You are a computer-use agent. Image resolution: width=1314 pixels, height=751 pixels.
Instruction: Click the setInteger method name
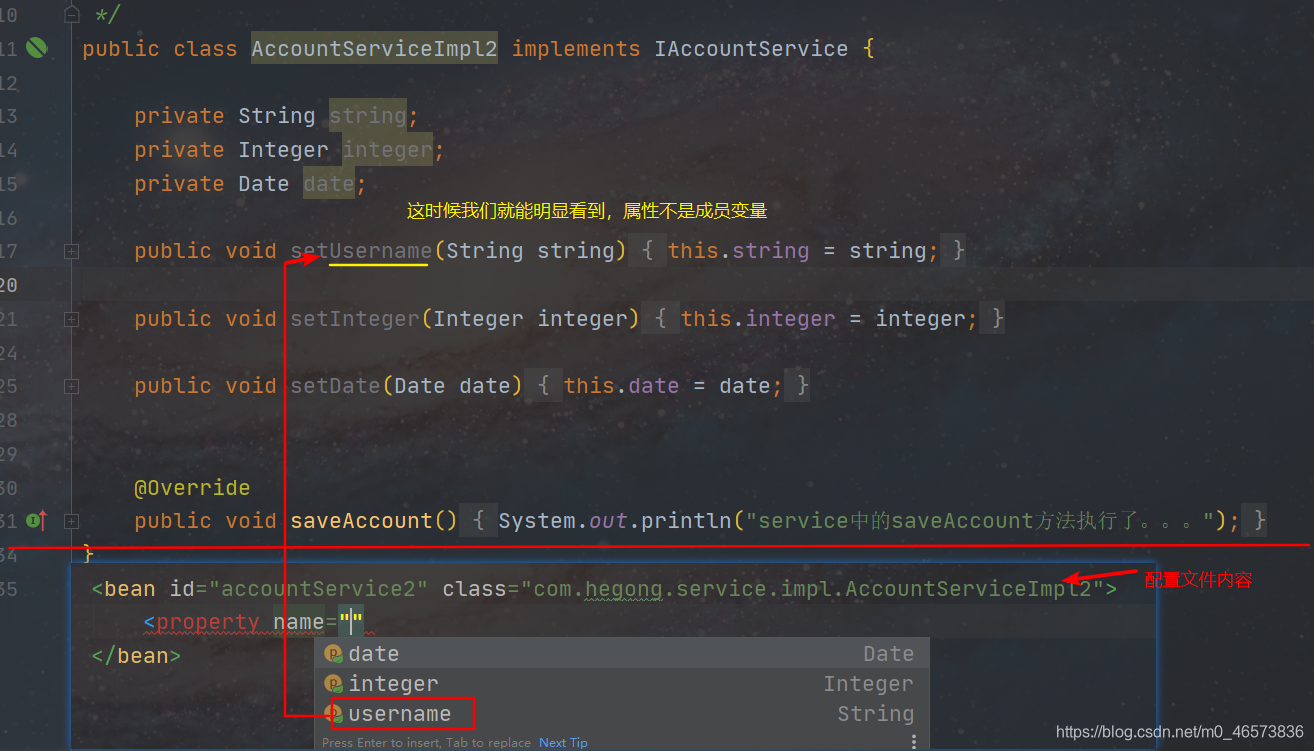pyautogui.click(x=355, y=319)
